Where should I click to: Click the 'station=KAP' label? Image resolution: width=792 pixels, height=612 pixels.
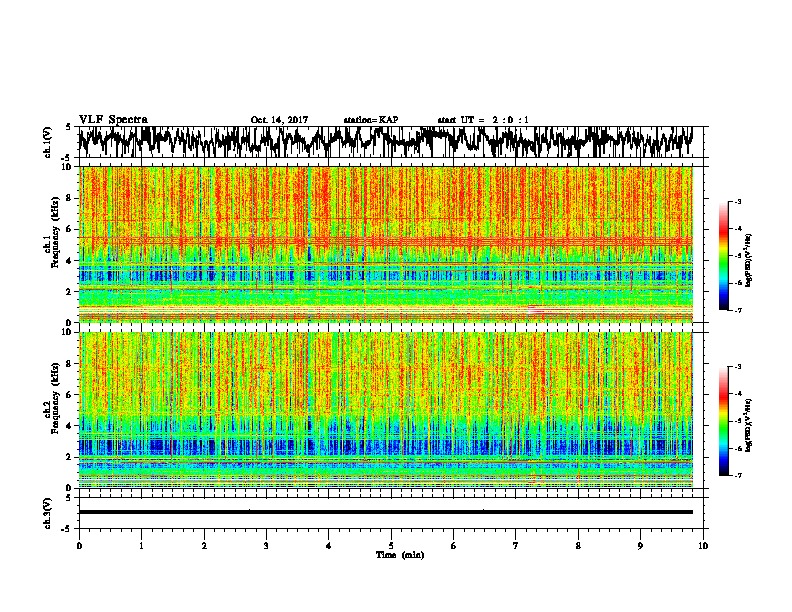[370, 120]
